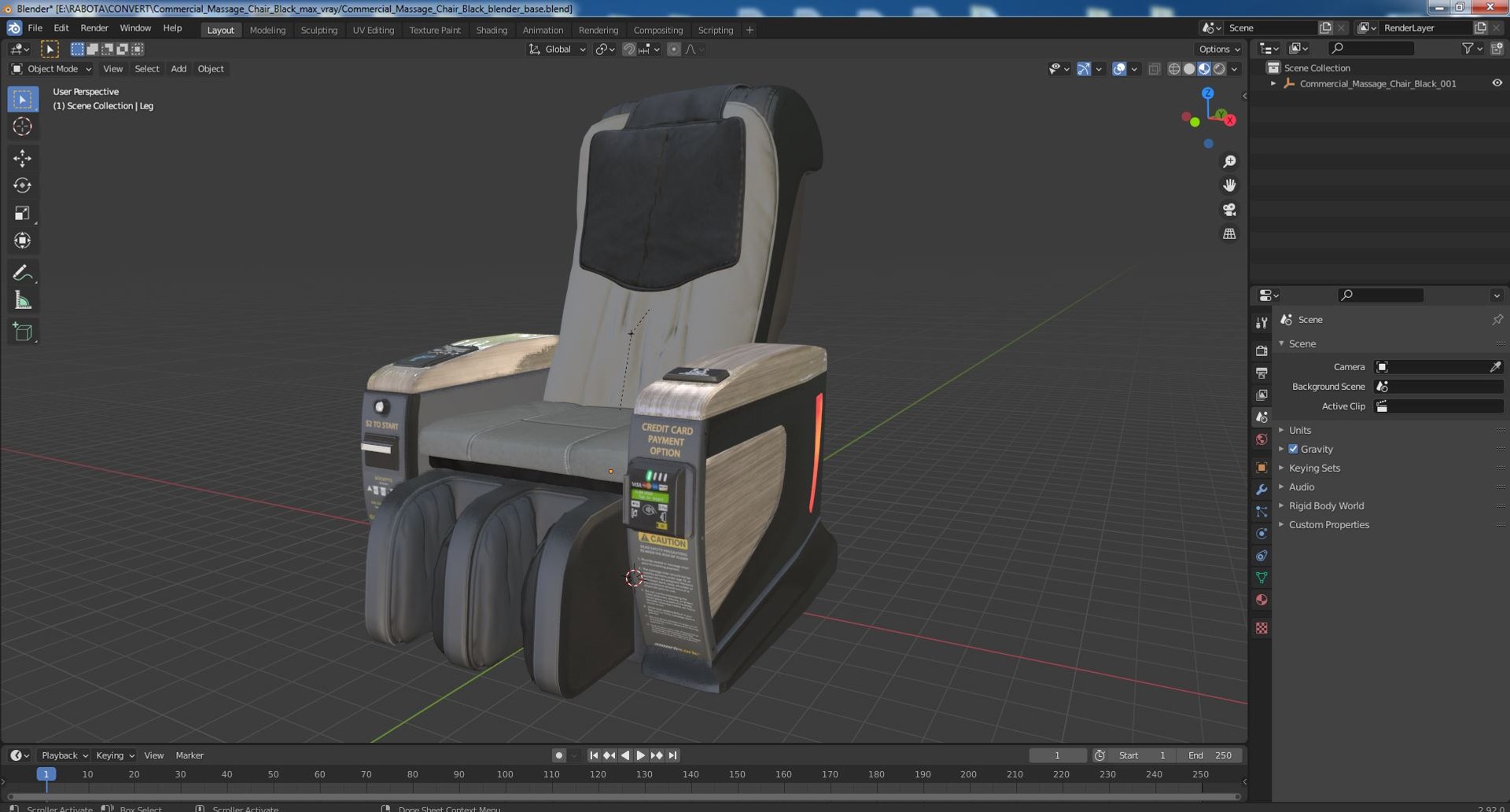This screenshot has height=812, width=1510.
Task: Open the UV Editing workspace tab
Action: [x=373, y=30]
